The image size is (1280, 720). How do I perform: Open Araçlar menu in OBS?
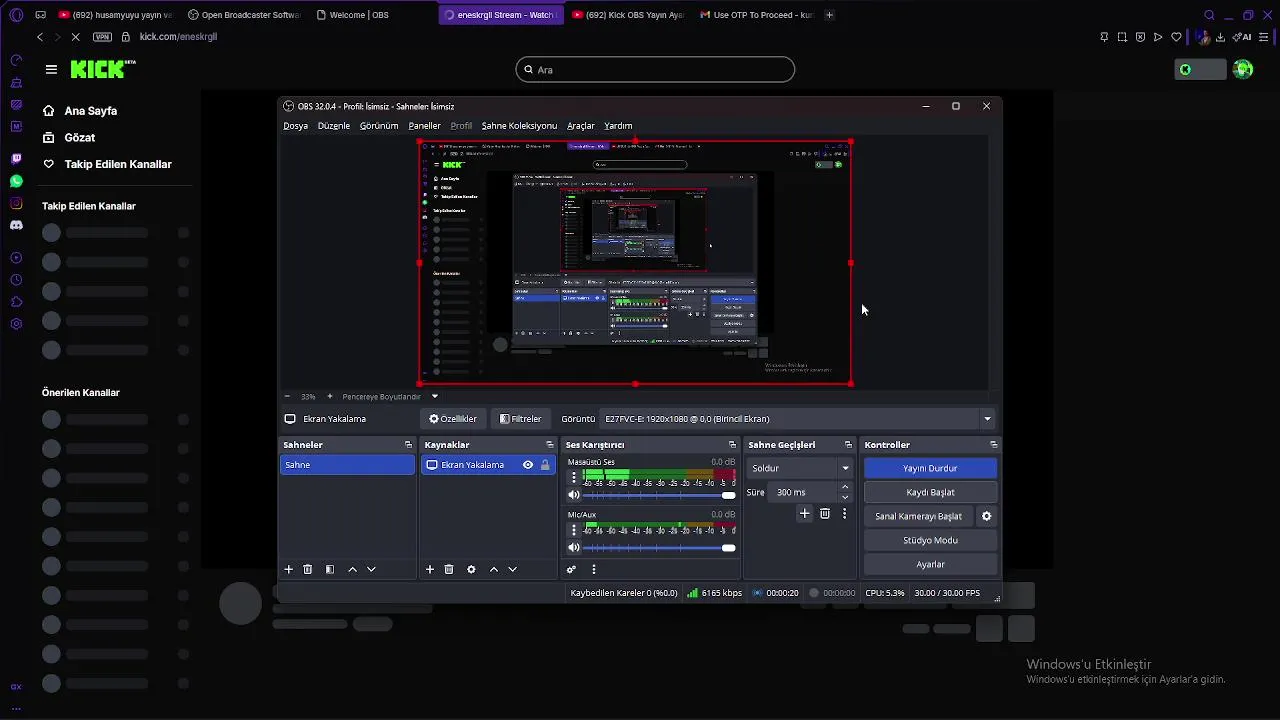tap(581, 126)
